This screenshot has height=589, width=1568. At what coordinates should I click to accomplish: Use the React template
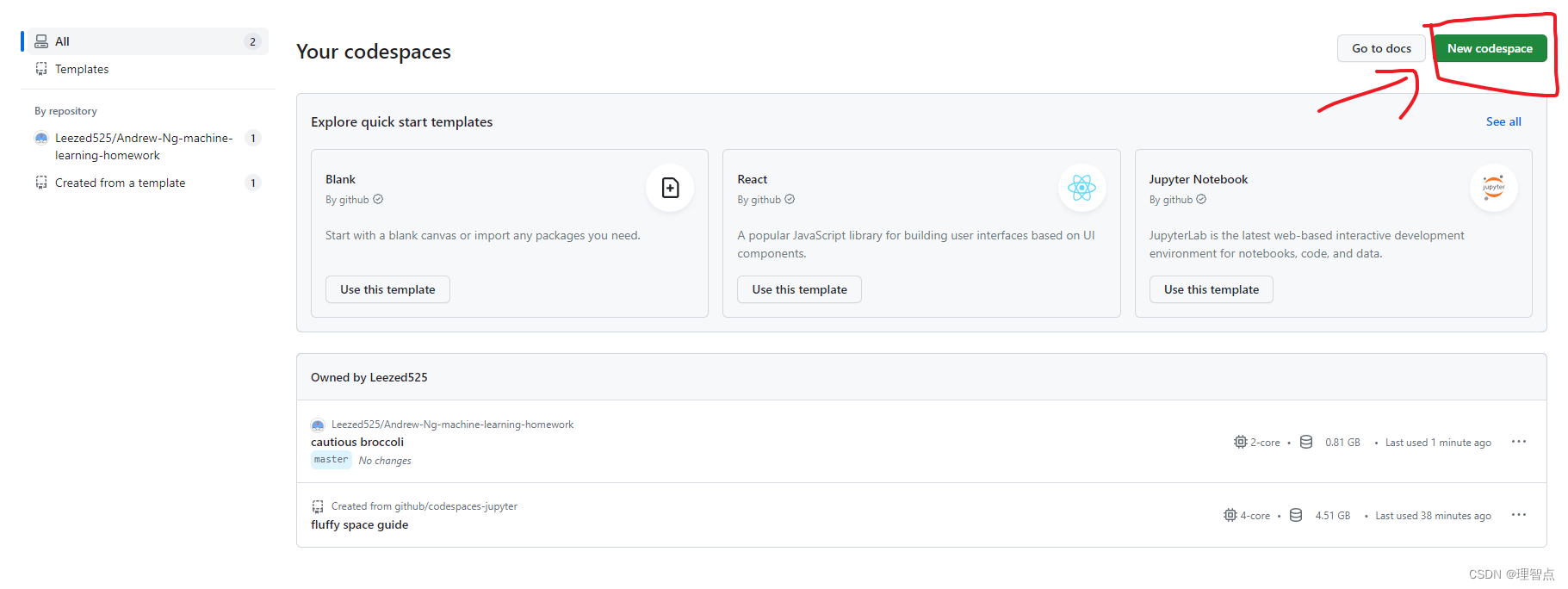point(799,289)
